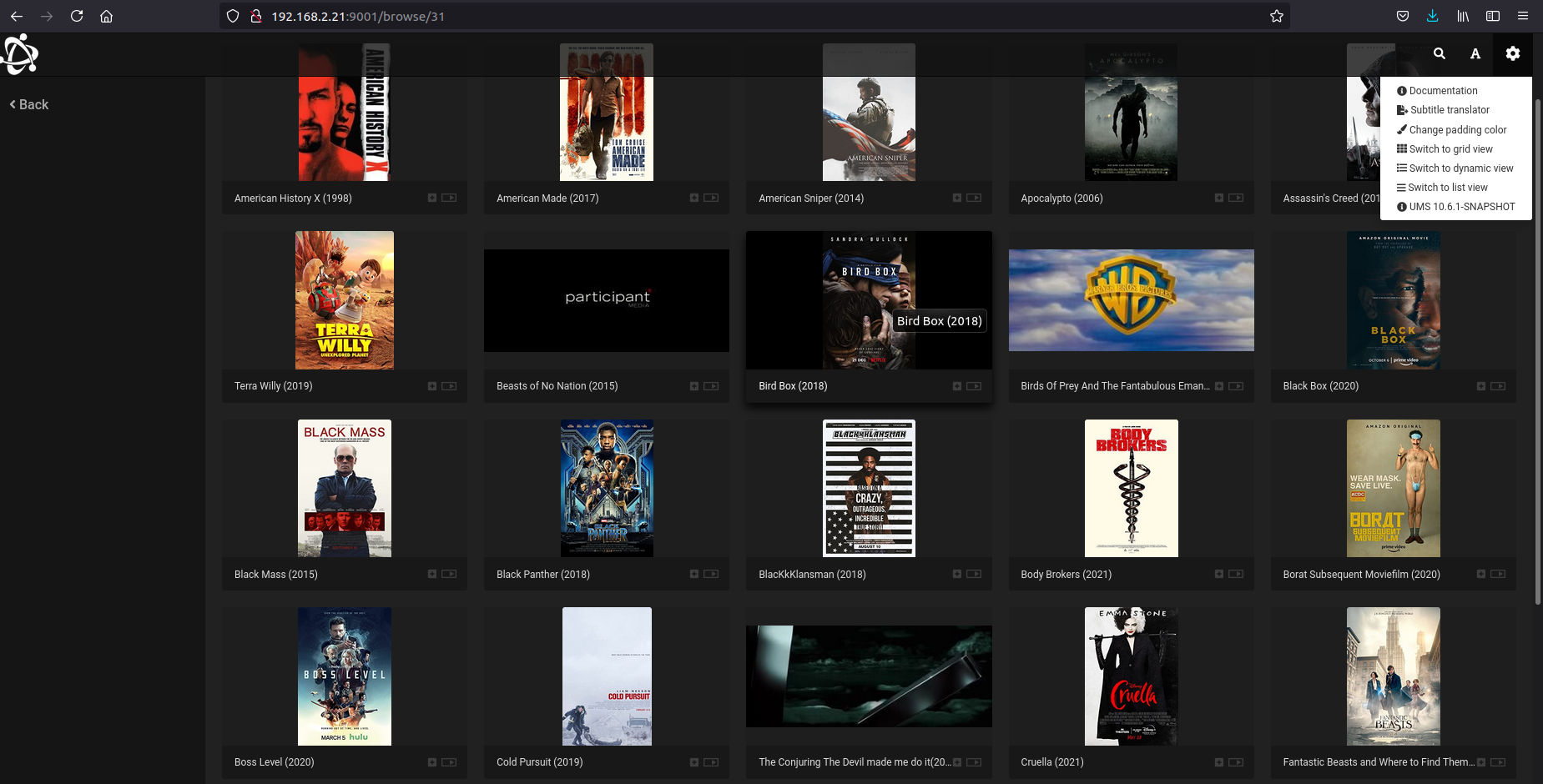Add Terra Willy to playlist
The image size is (1543, 784).
pyautogui.click(x=432, y=386)
